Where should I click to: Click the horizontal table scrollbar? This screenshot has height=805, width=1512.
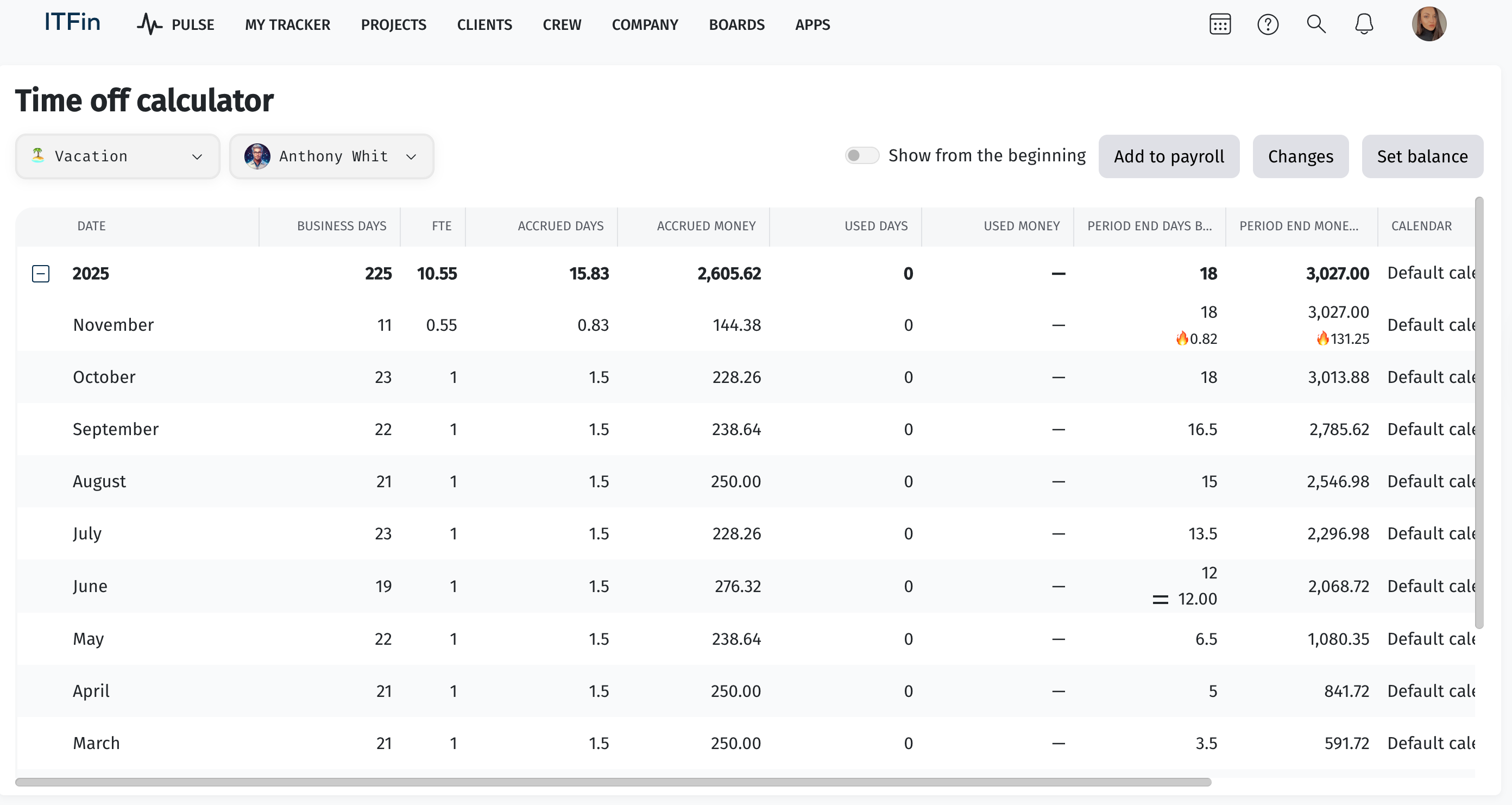[x=613, y=782]
